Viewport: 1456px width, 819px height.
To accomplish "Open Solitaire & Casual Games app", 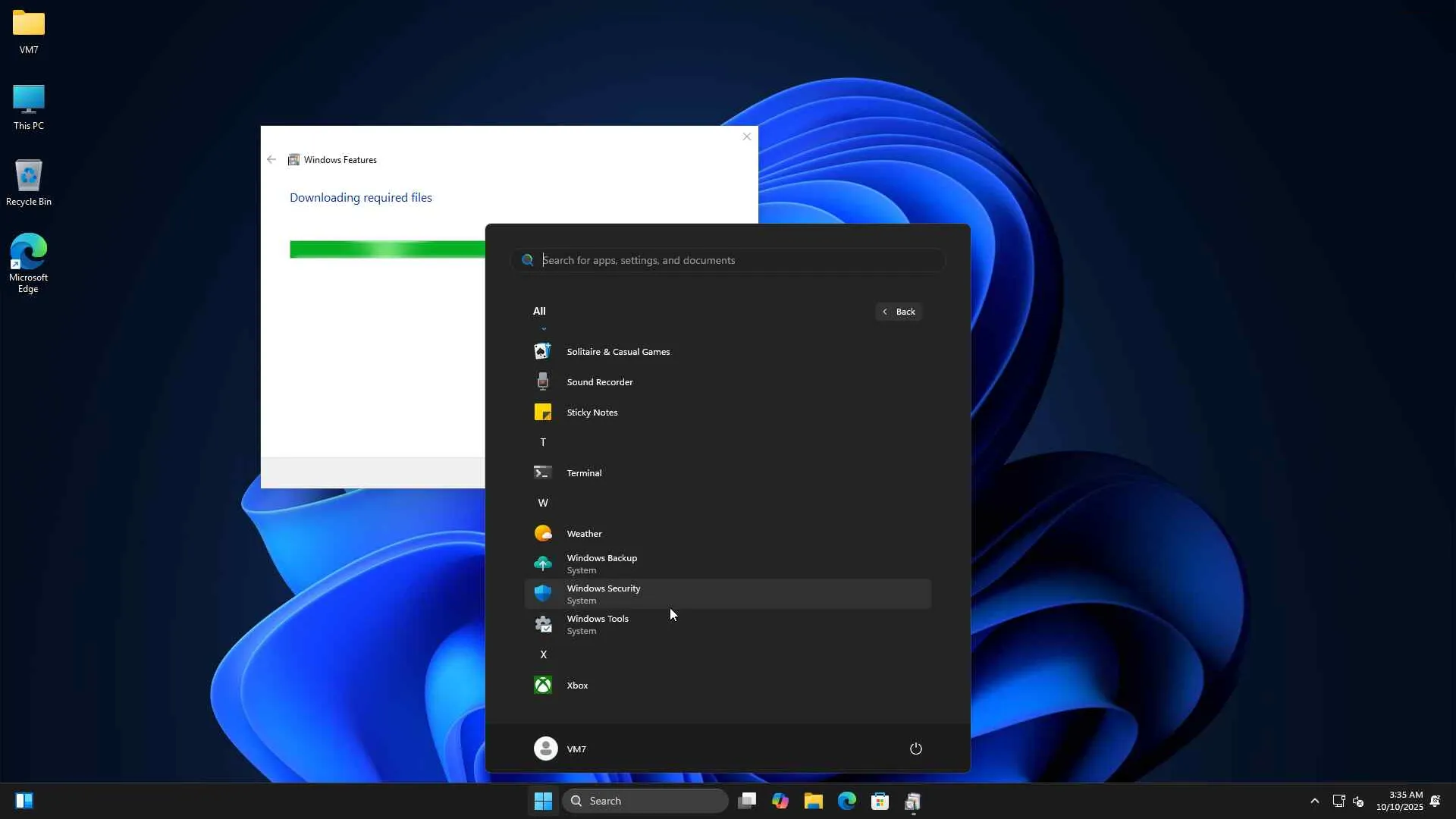I will tap(617, 352).
